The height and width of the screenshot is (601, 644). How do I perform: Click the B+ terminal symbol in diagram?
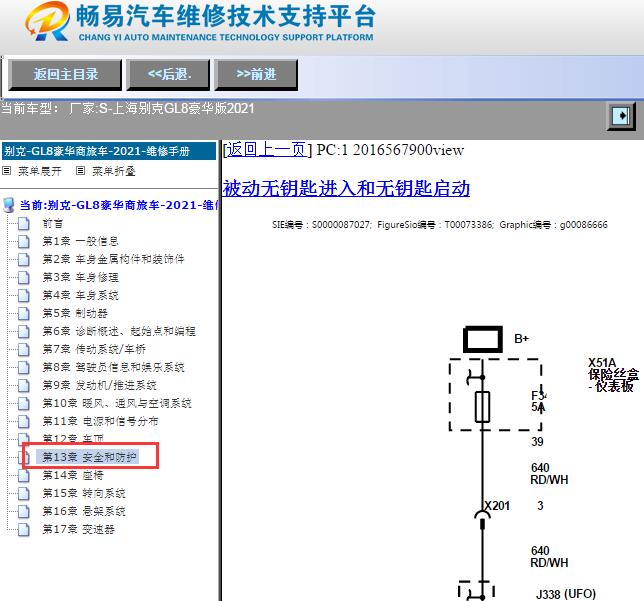pos(483,339)
